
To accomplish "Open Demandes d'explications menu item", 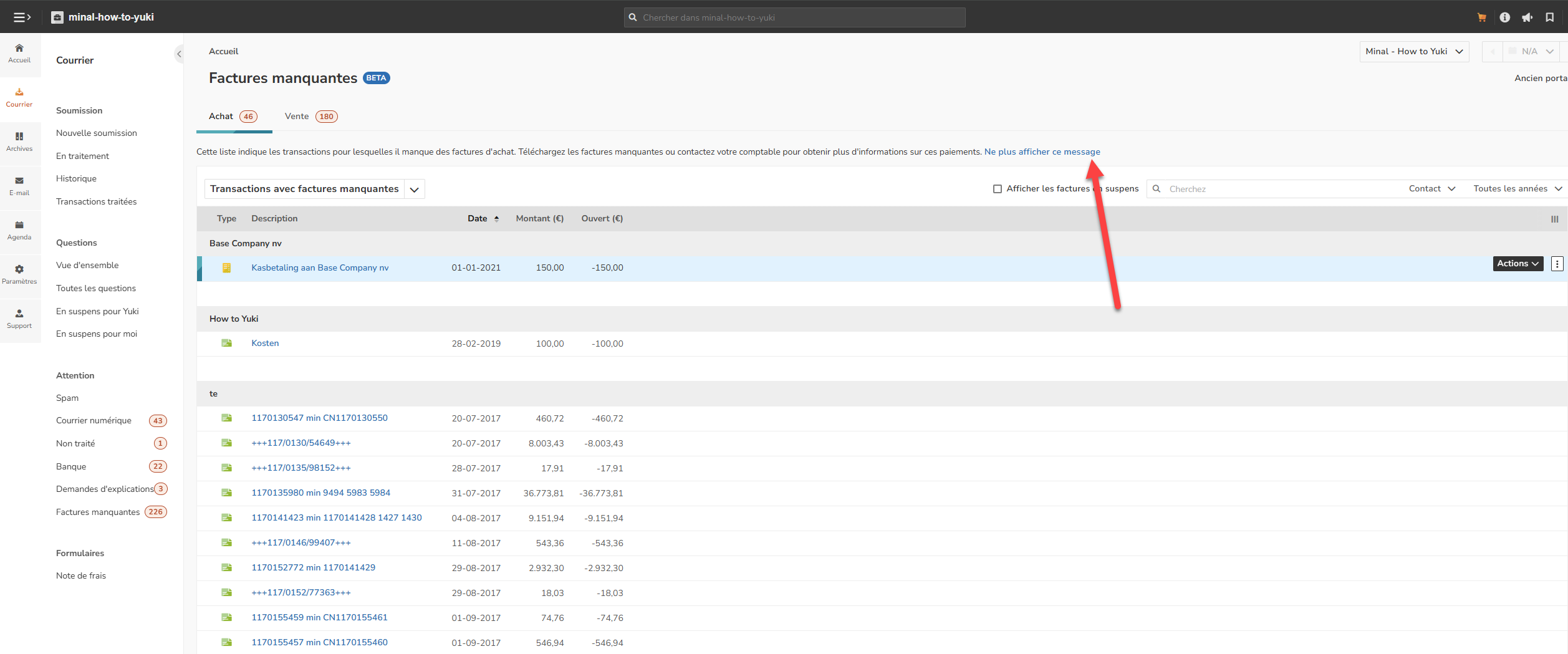I will point(105,489).
